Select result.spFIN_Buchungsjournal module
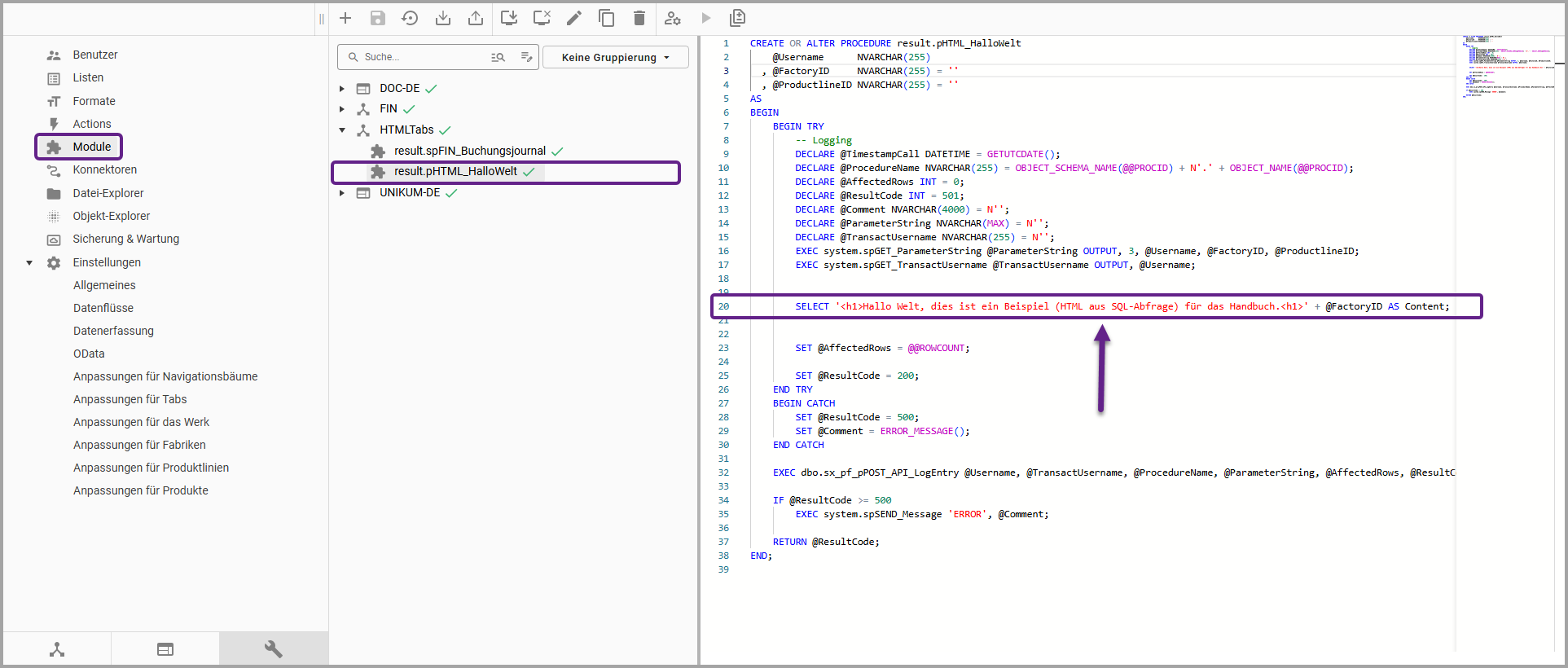 (x=469, y=151)
